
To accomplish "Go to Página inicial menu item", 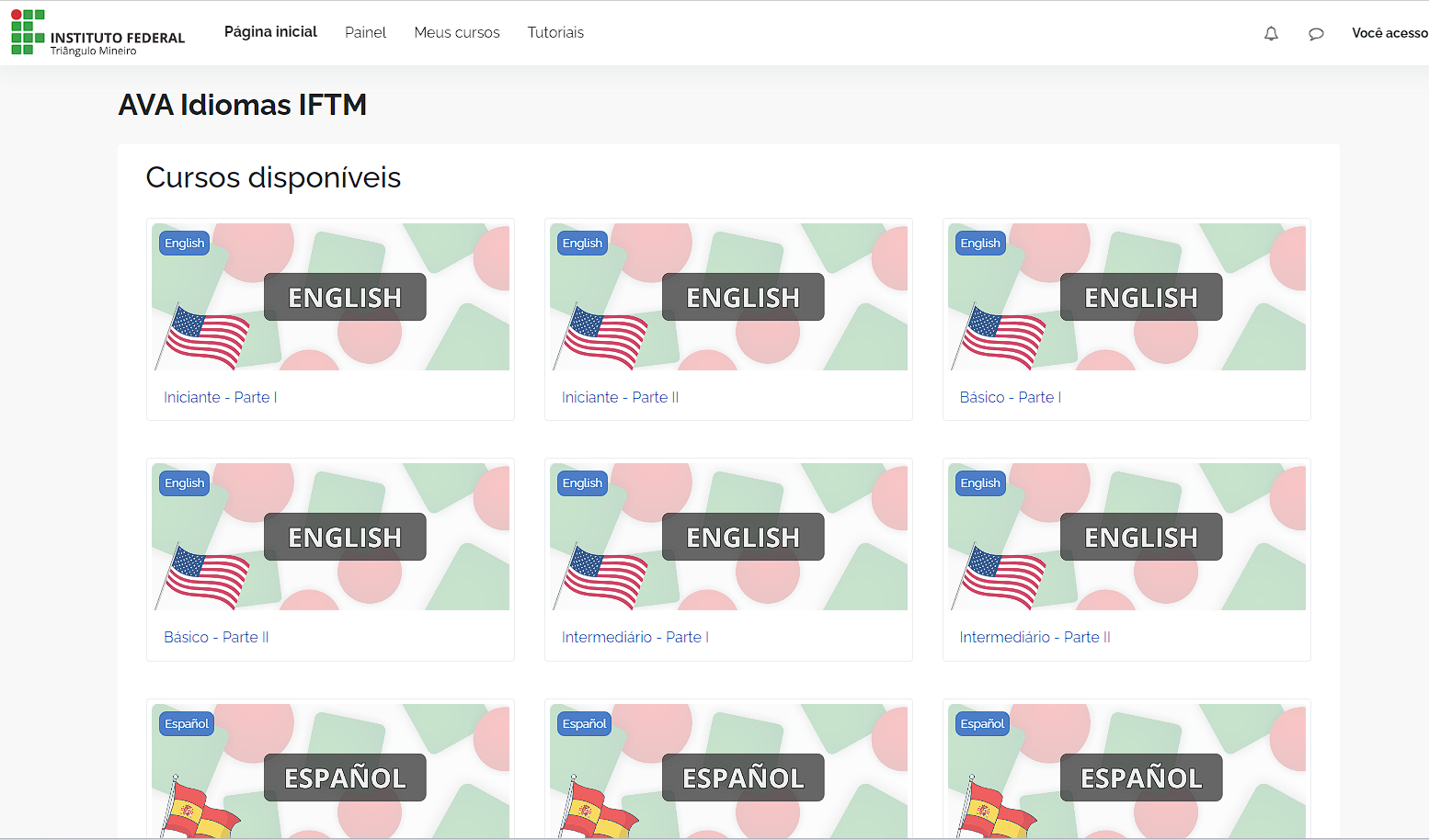I will (x=270, y=32).
